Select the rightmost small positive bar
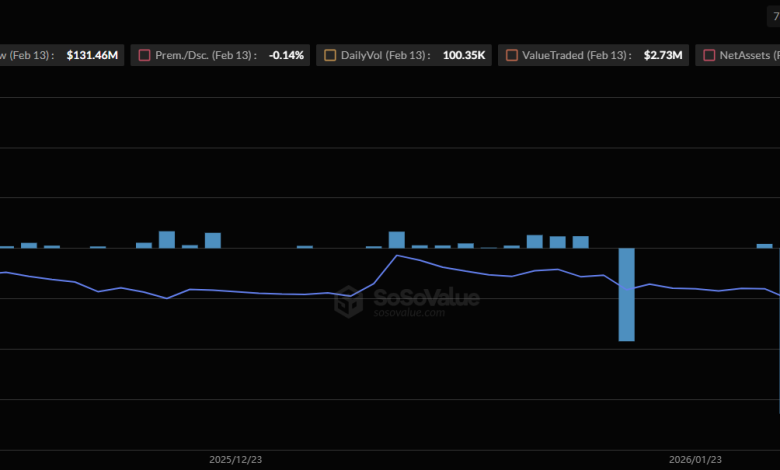The height and width of the screenshot is (470, 780). (764, 245)
